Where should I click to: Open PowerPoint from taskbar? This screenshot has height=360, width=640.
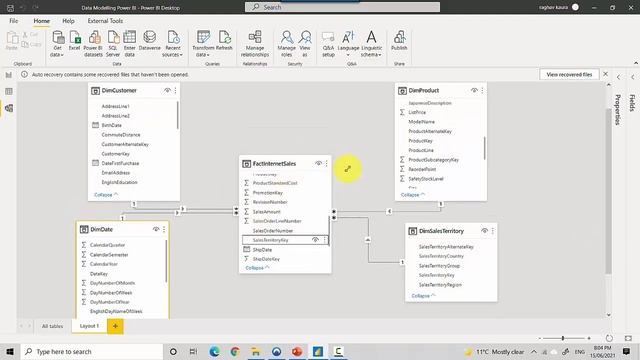(297, 351)
